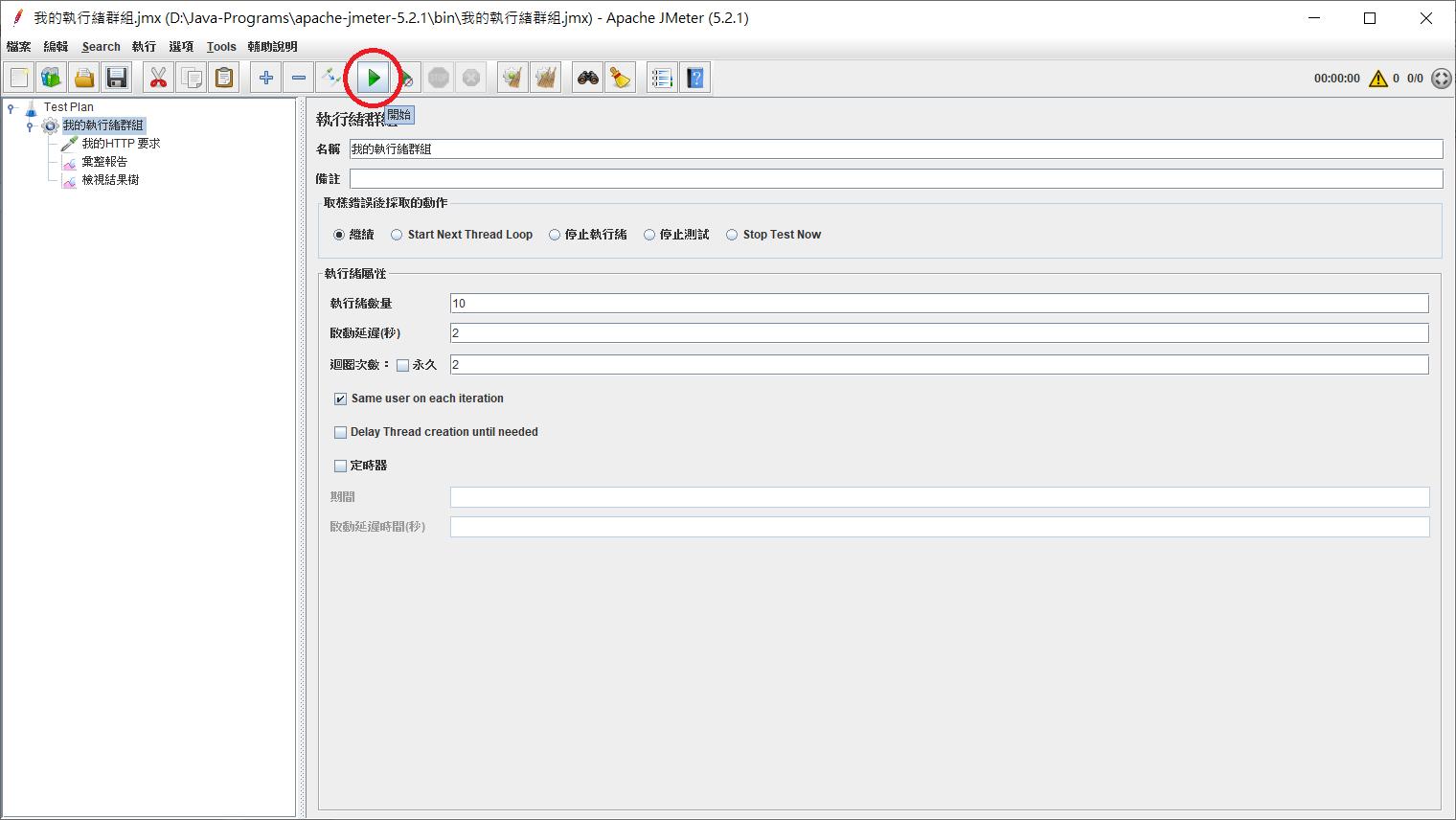1456x820 pixels.
Task: Start test with no pauses icon
Action: [x=406, y=78]
